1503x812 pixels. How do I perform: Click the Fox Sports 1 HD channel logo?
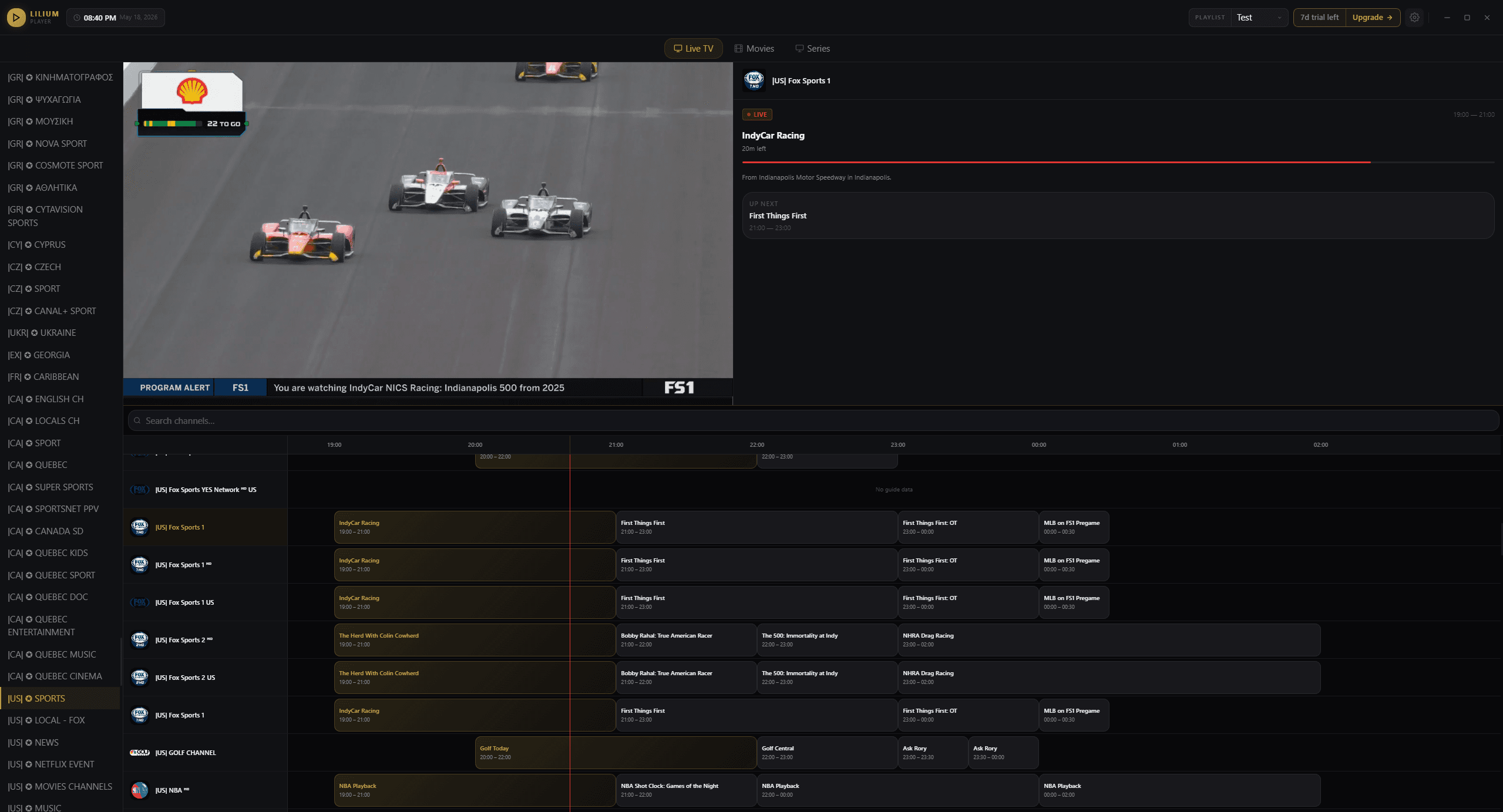[x=140, y=565]
